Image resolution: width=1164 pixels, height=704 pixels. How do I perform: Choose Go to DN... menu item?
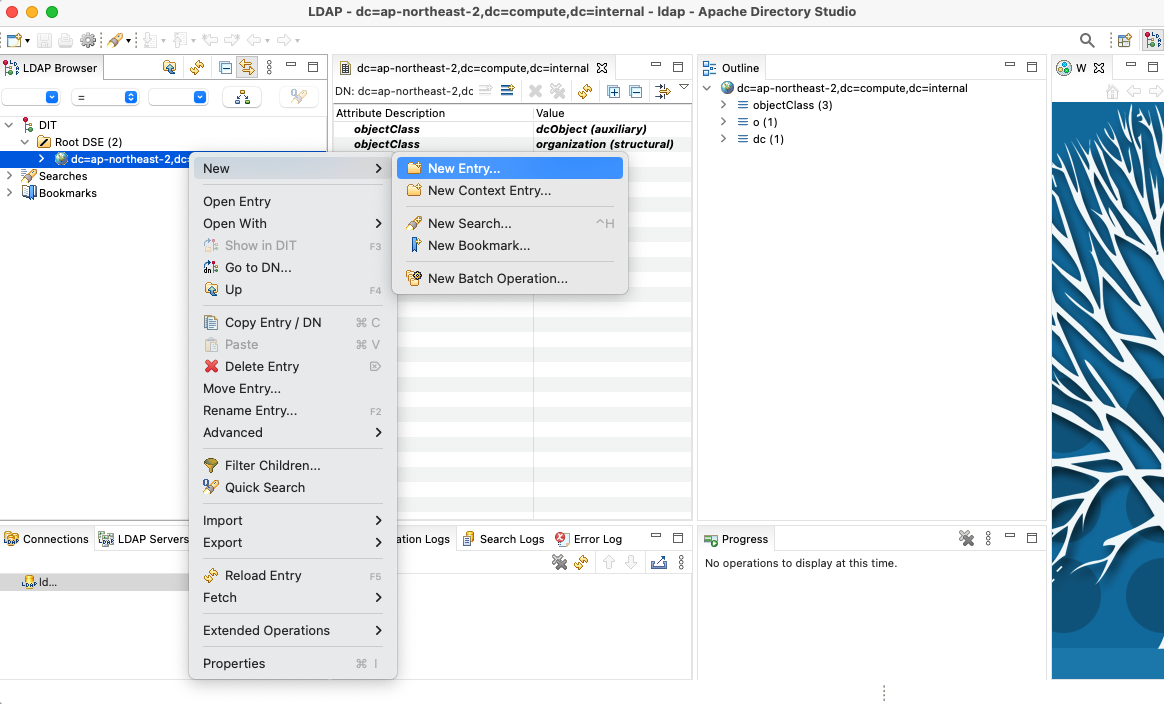click(x=292, y=267)
